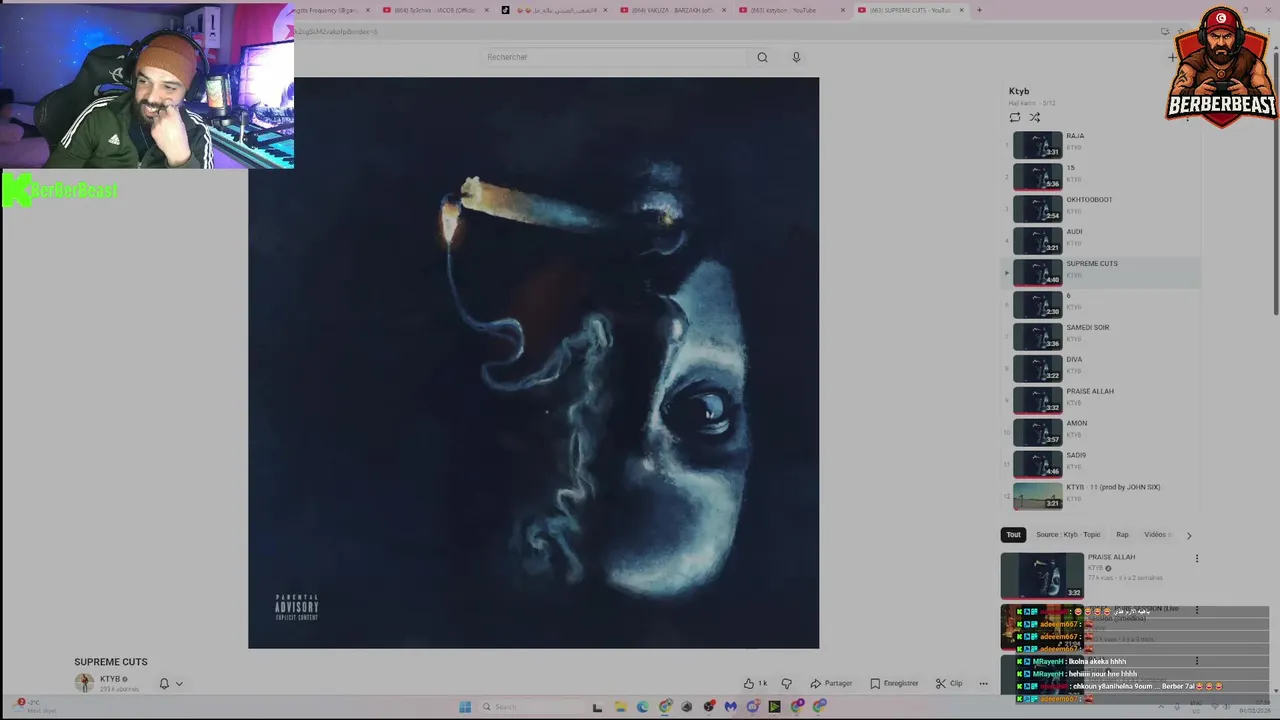This screenshot has width=1280, height=720.
Task: Open the KTYB channel name link
Action: 110,679
